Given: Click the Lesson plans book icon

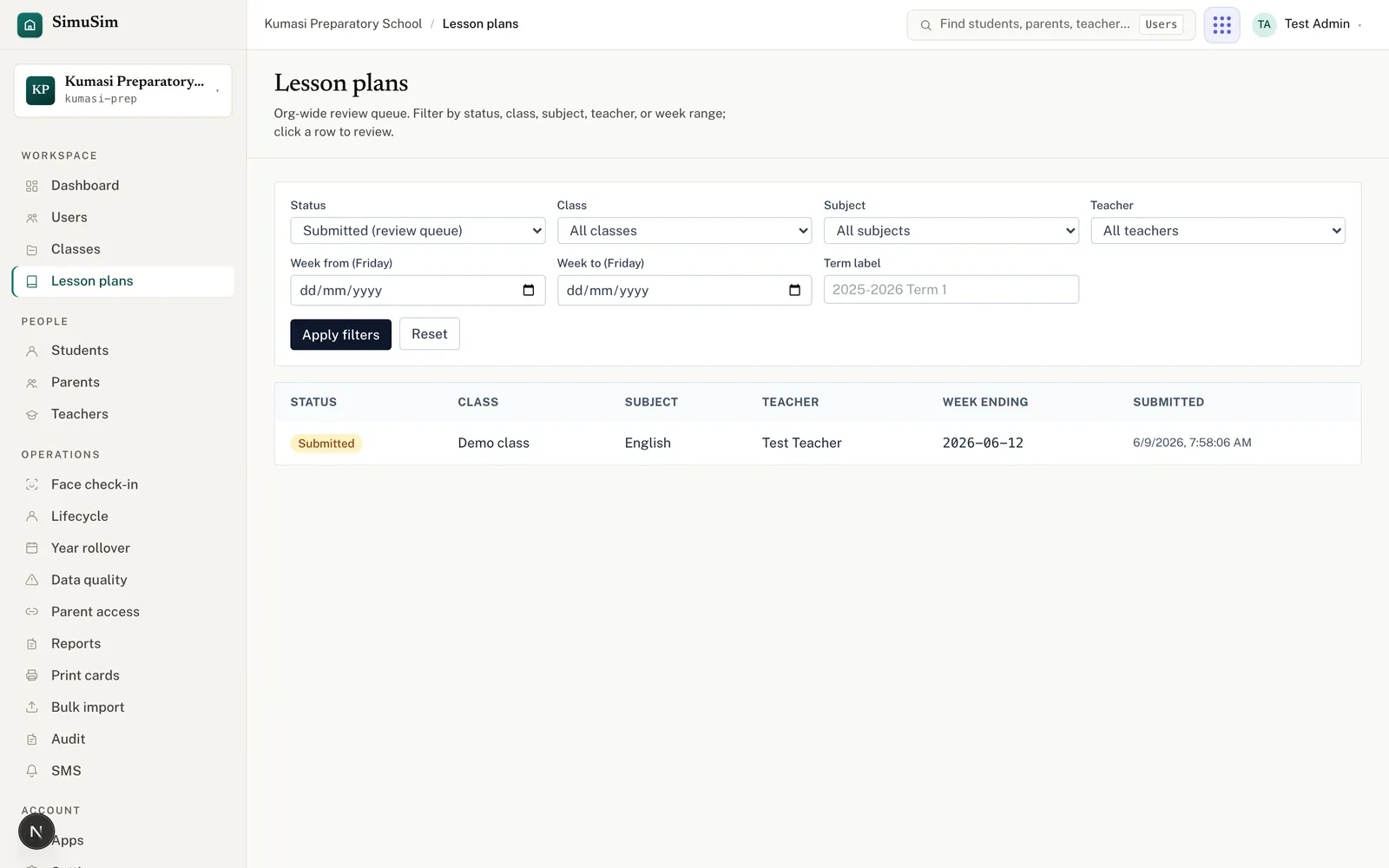Looking at the screenshot, I should pos(32,281).
